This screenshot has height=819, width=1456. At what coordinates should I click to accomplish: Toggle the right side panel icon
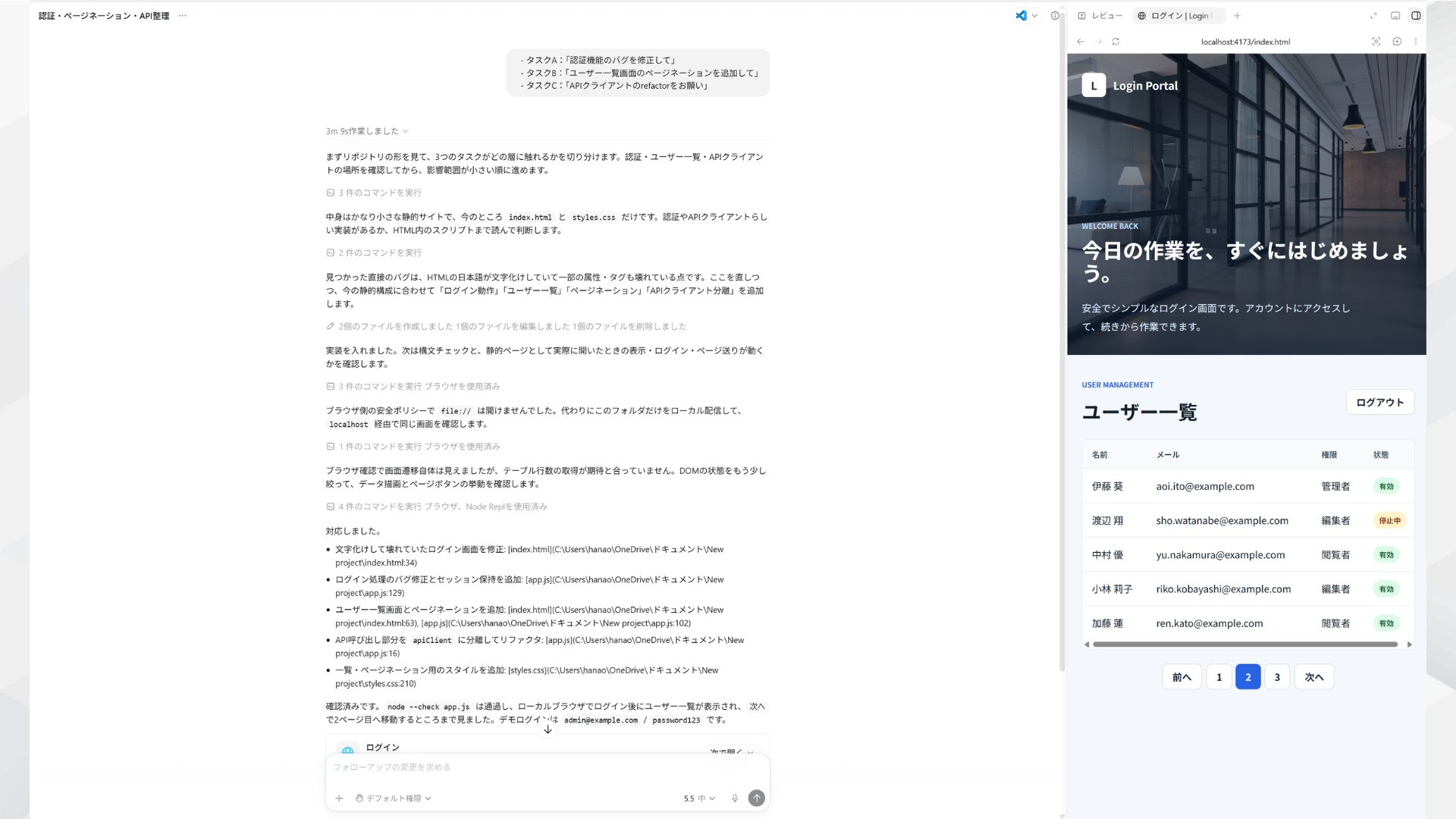pyautogui.click(x=1416, y=15)
